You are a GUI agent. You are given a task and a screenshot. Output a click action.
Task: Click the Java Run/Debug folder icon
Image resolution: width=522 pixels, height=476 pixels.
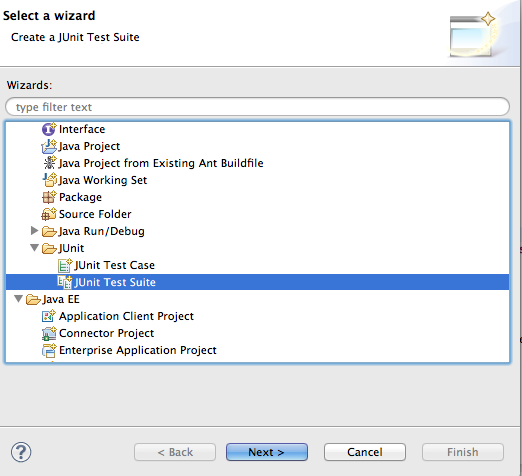pos(49,231)
